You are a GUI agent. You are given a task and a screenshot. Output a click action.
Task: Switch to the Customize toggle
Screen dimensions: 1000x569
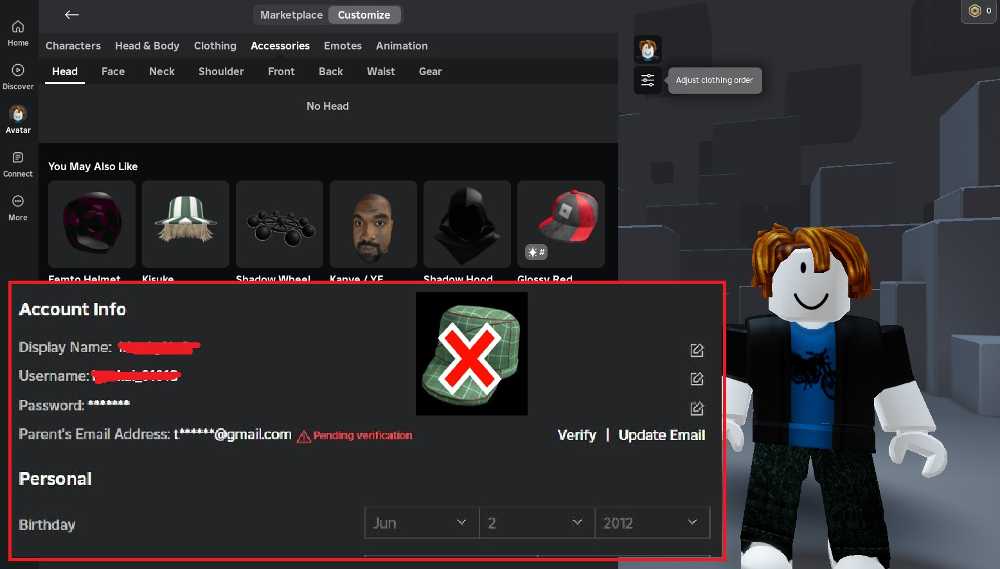click(364, 15)
